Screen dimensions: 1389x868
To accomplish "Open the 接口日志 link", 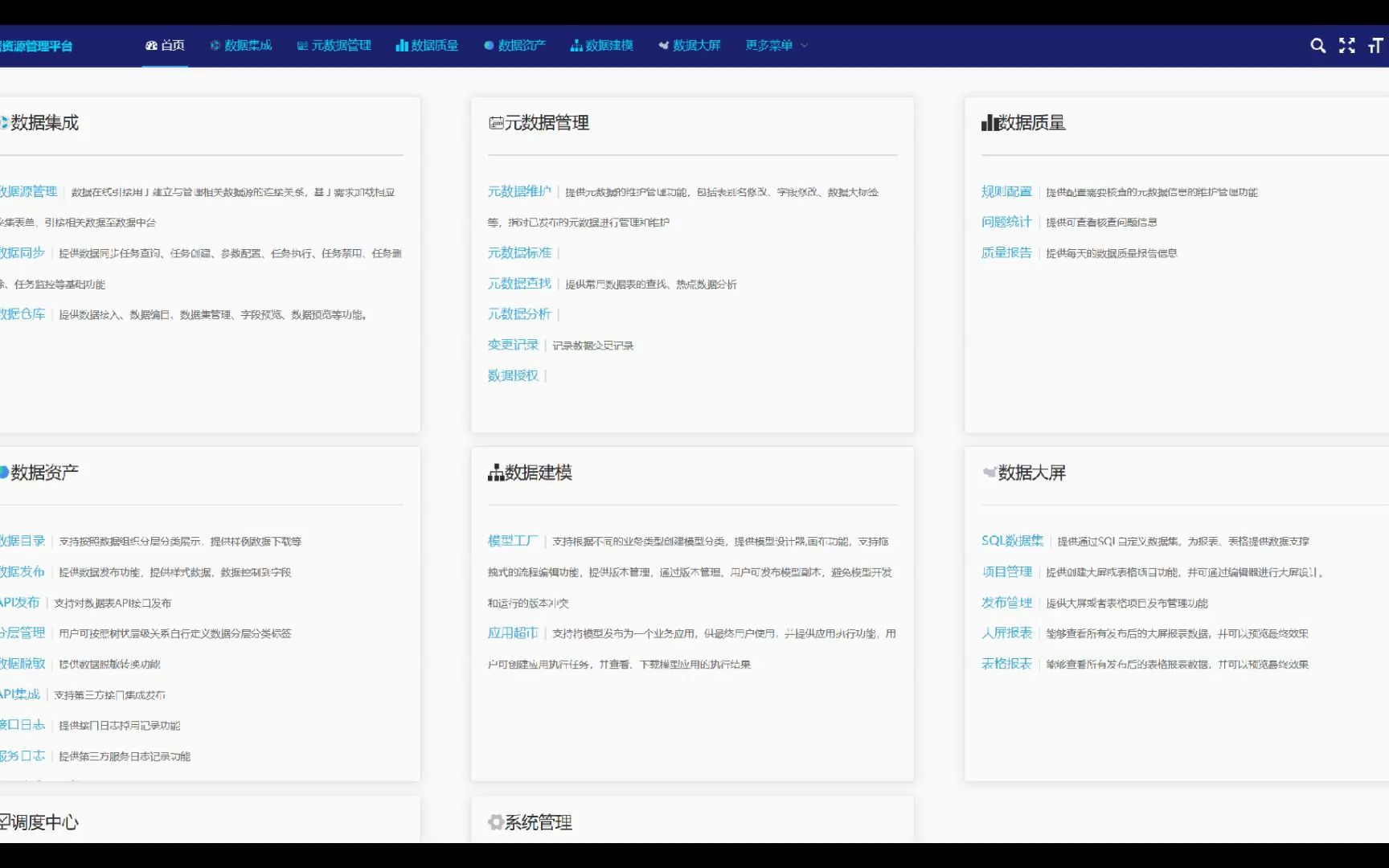I will (x=23, y=725).
